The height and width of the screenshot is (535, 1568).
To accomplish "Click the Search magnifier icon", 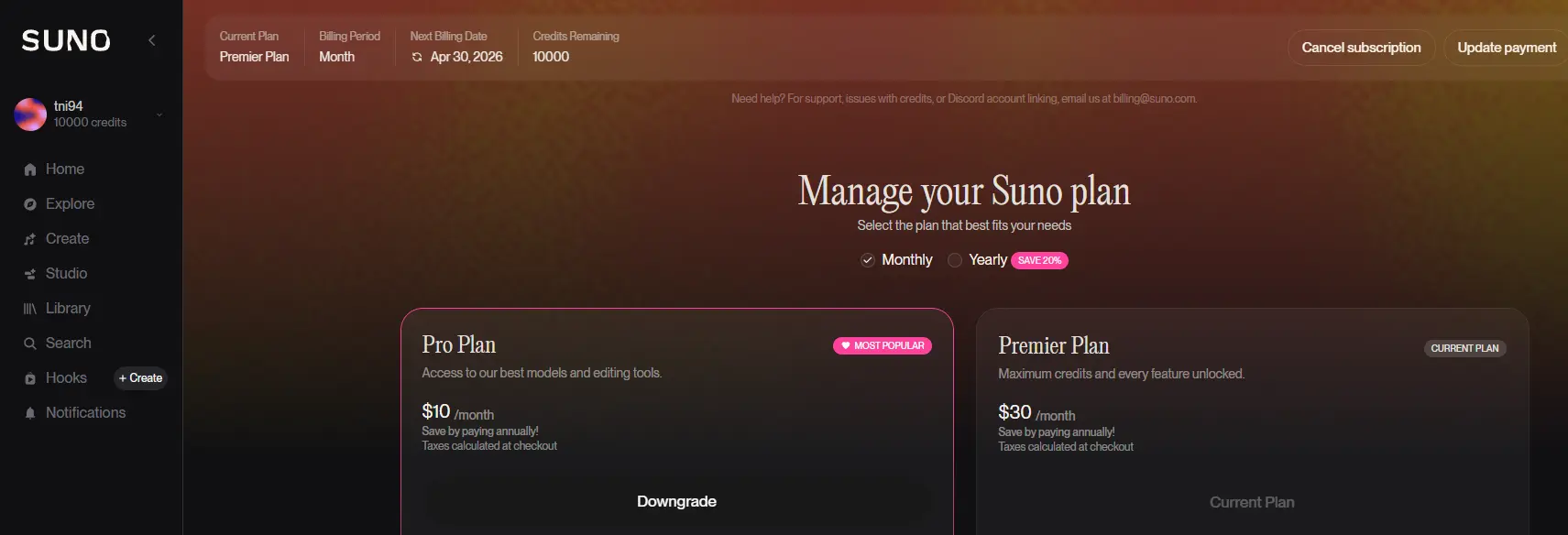I will pyautogui.click(x=30, y=344).
